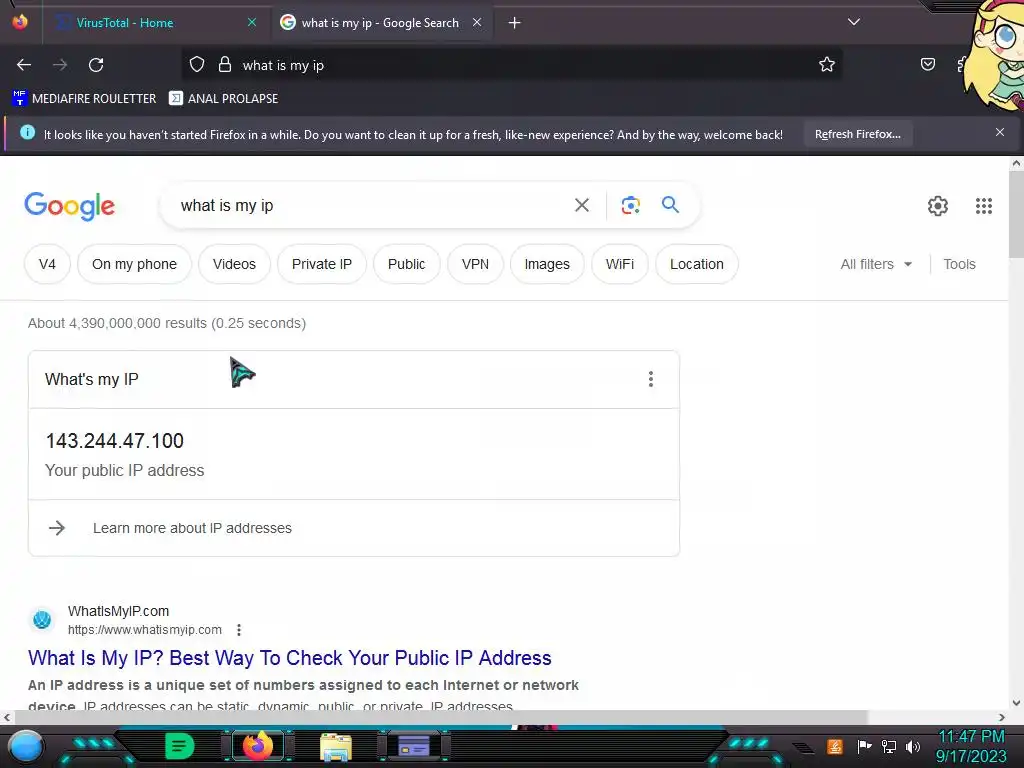Open the ANAL PROLAPSE bookmark
The width and height of the screenshot is (1024, 768).
223,99
